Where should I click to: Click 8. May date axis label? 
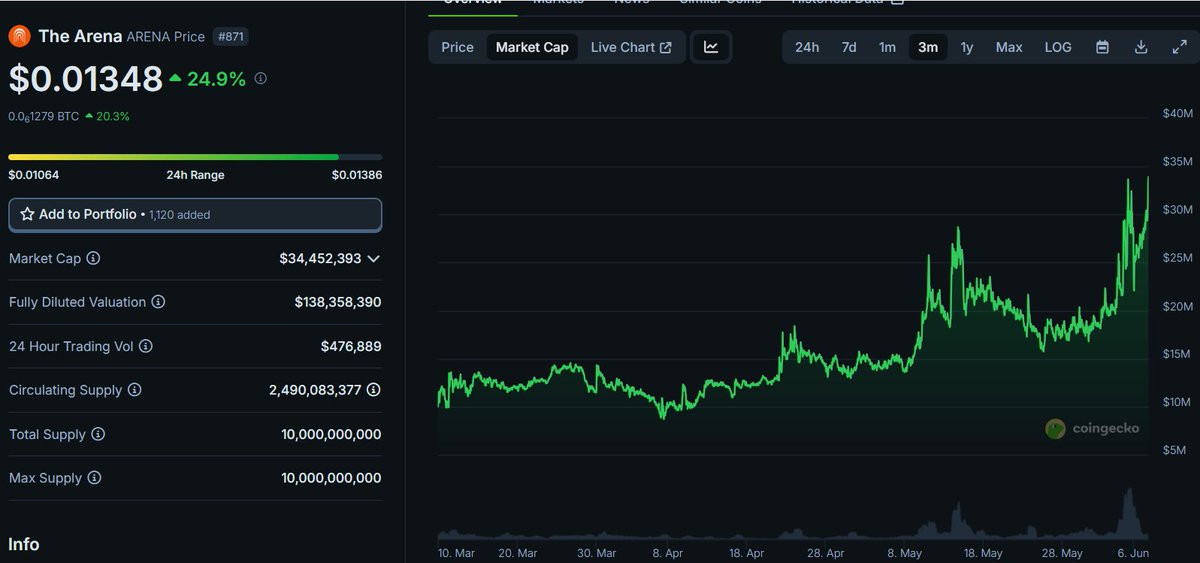pyautogui.click(x=905, y=553)
